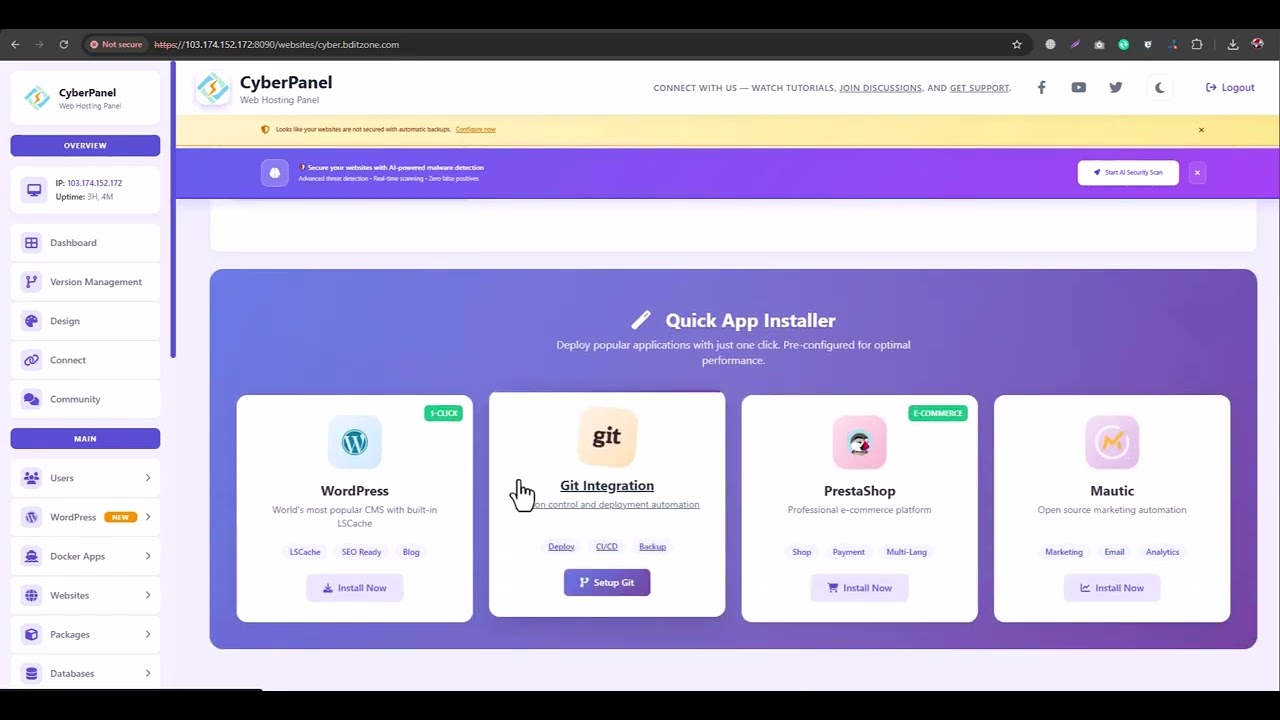Click Install Now under WordPress
1280x720 pixels.
[x=354, y=588]
